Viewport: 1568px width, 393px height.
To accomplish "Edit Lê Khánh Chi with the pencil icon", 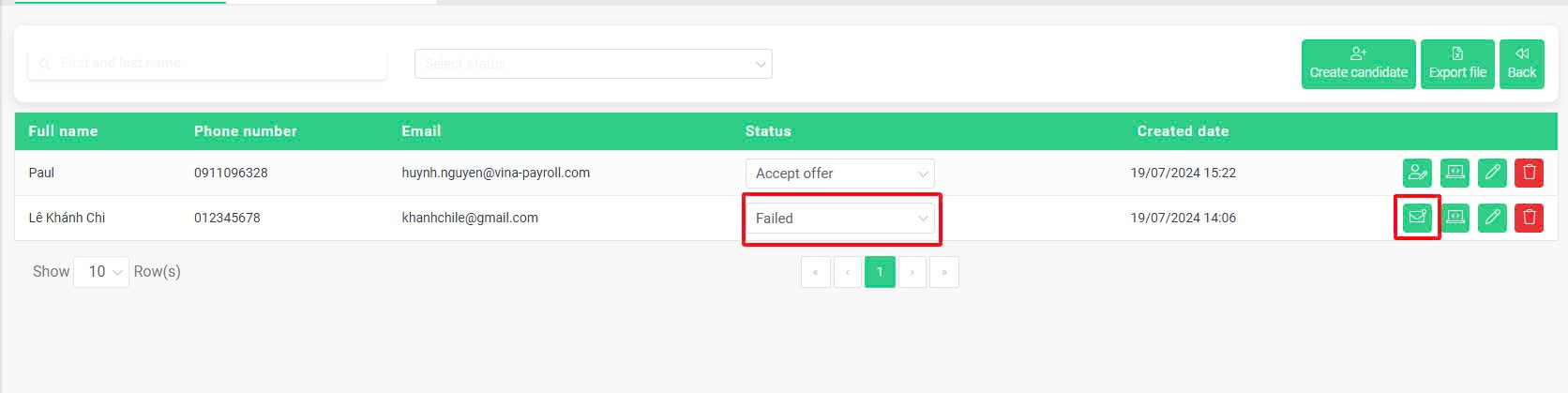I will [x=1492, y=218].
